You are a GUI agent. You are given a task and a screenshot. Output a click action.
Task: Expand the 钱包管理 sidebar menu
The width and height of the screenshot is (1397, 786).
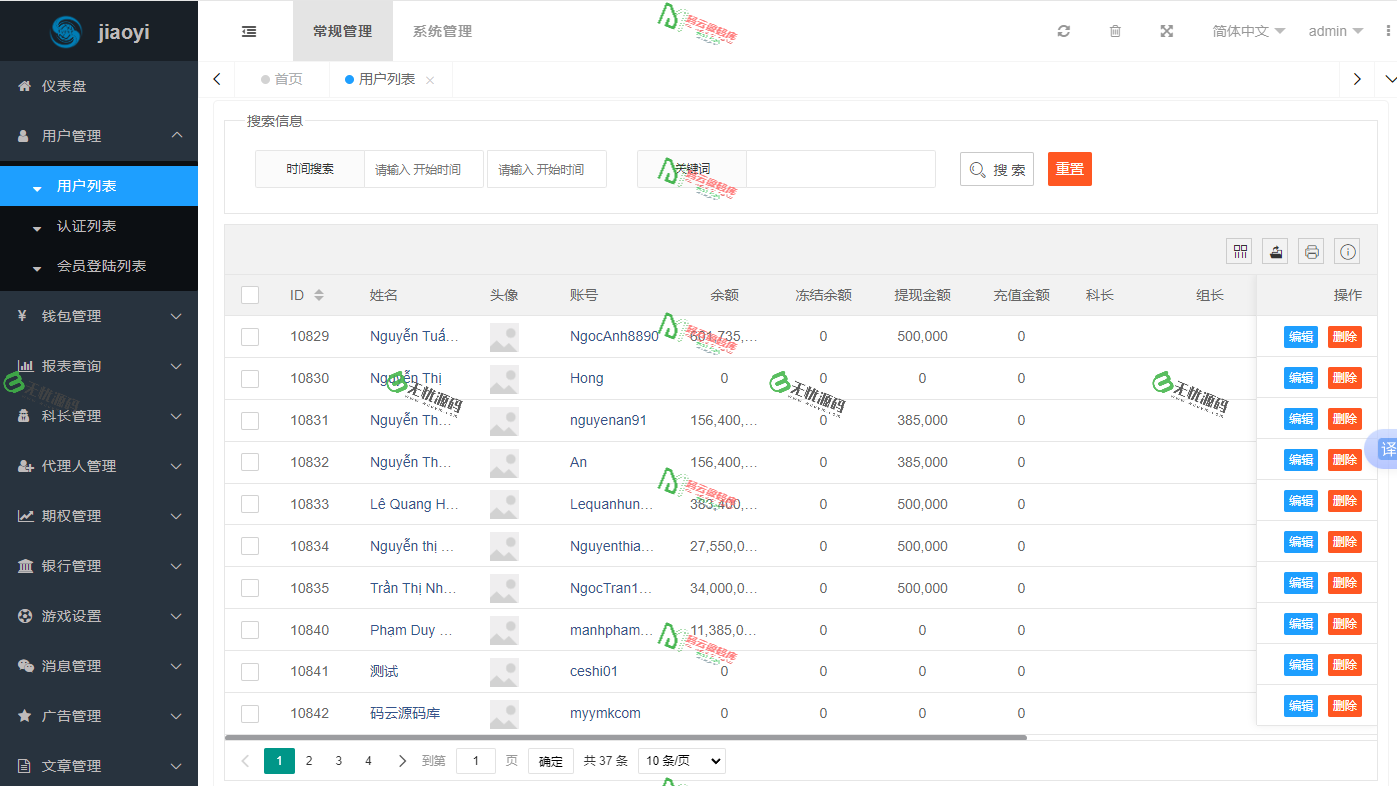(x=99, y=315)
